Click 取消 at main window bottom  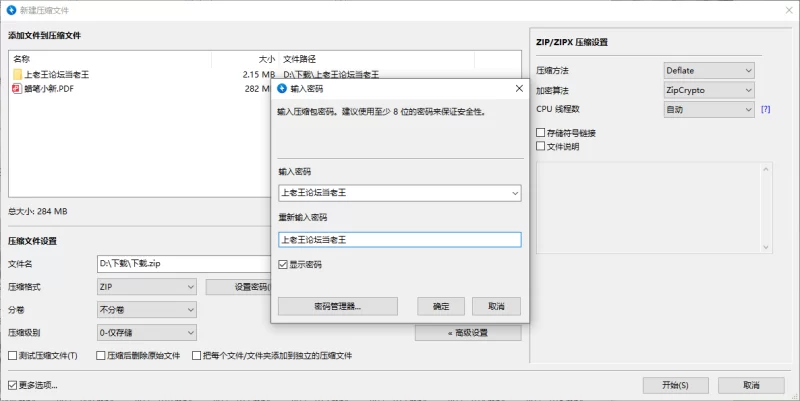[751, 385]
